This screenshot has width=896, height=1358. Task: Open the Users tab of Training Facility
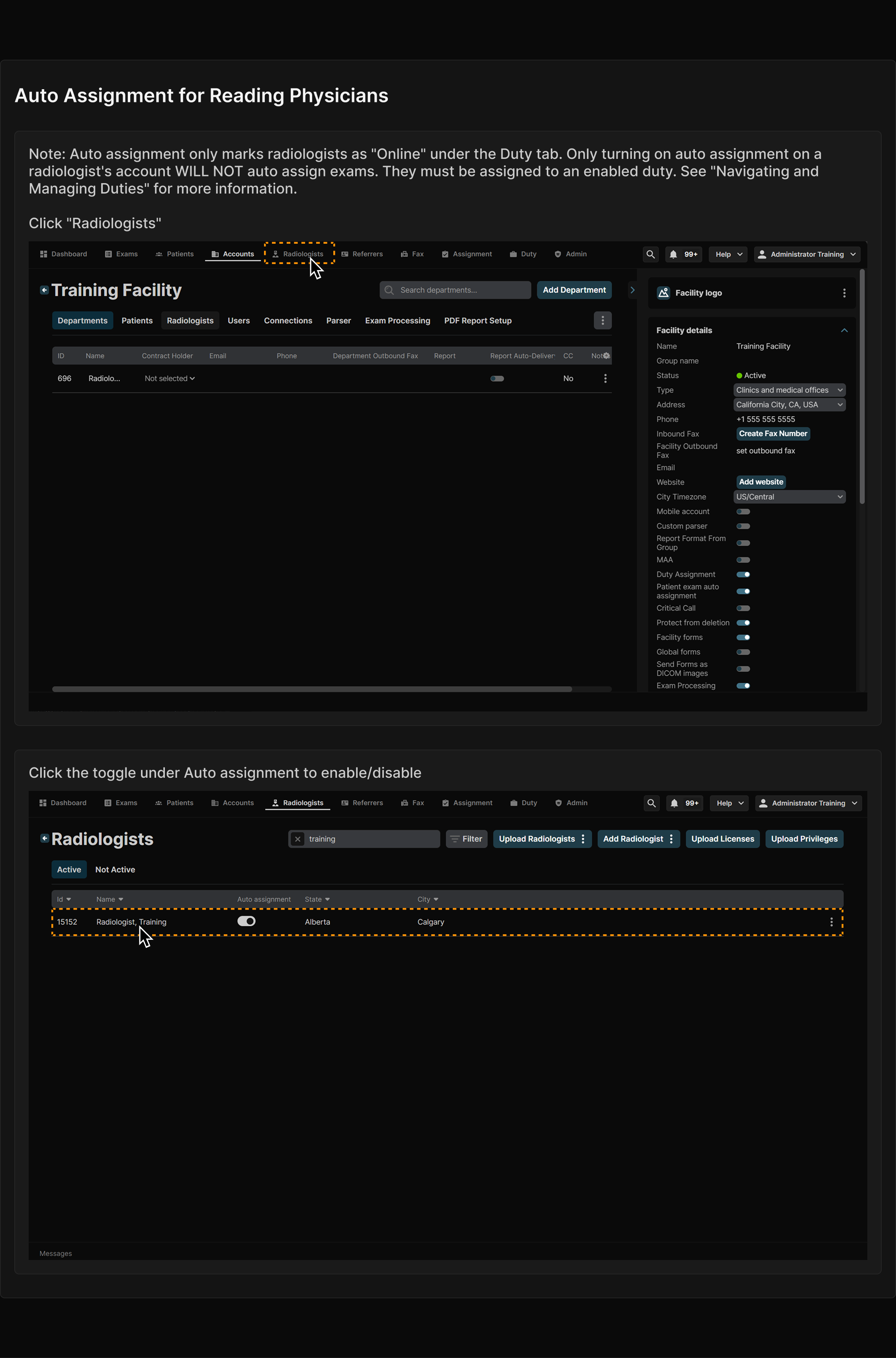pos(239,321)
